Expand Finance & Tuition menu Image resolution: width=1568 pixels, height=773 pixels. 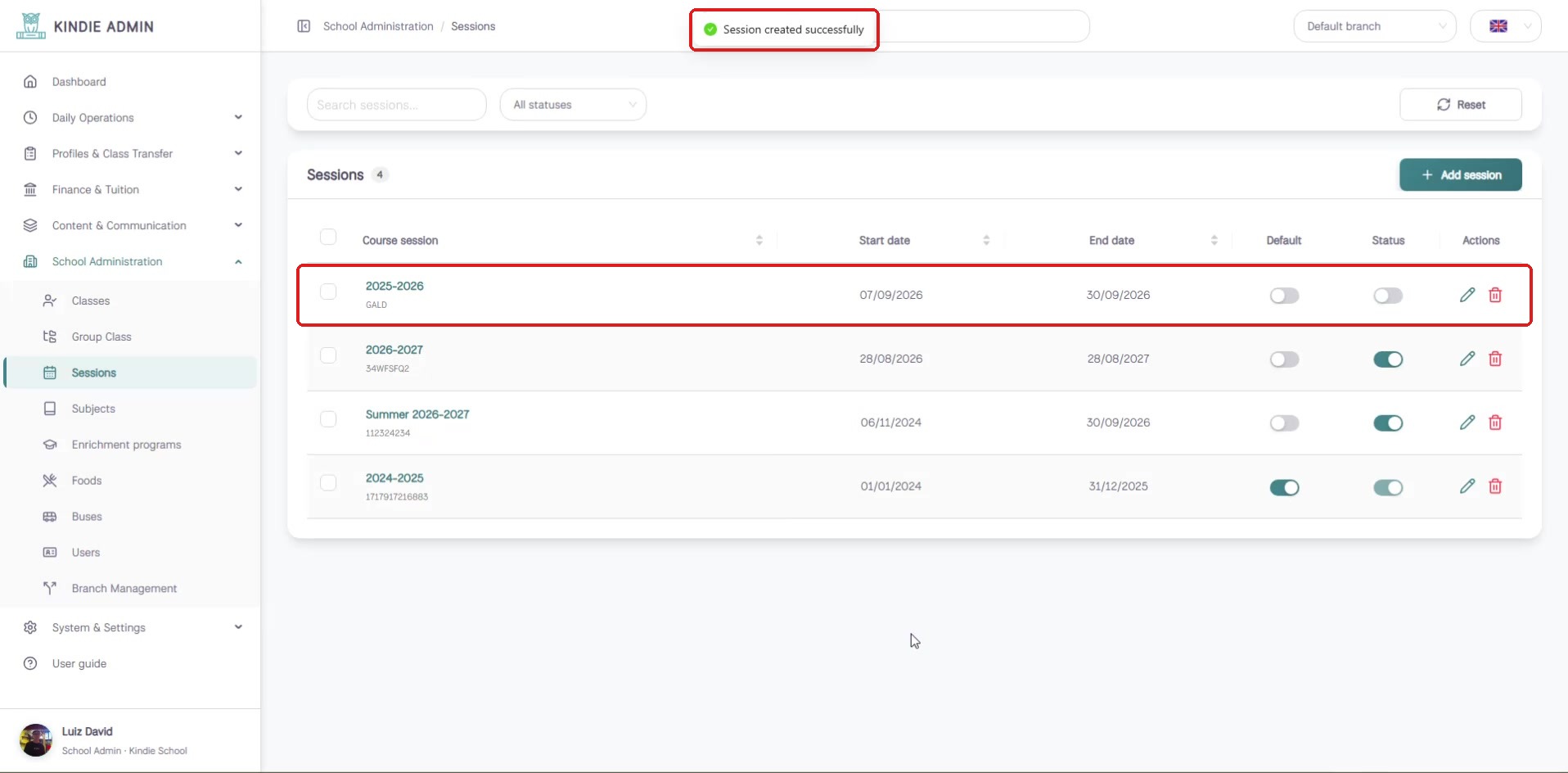[x=131, y=189]
